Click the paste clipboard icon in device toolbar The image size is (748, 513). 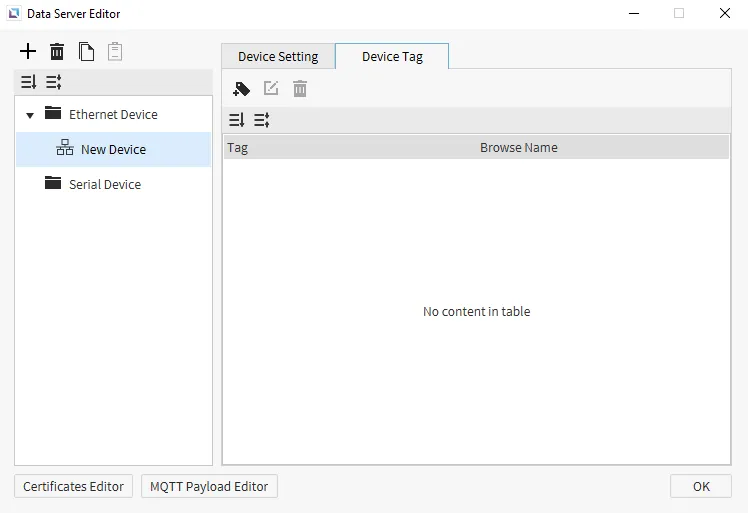[115, 51]
